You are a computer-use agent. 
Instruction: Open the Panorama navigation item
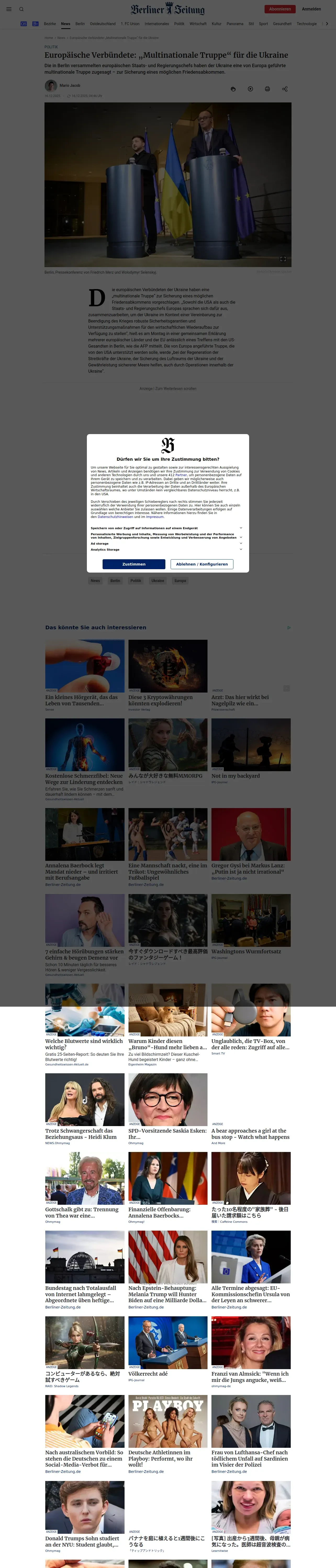click(x=235, y=24)
